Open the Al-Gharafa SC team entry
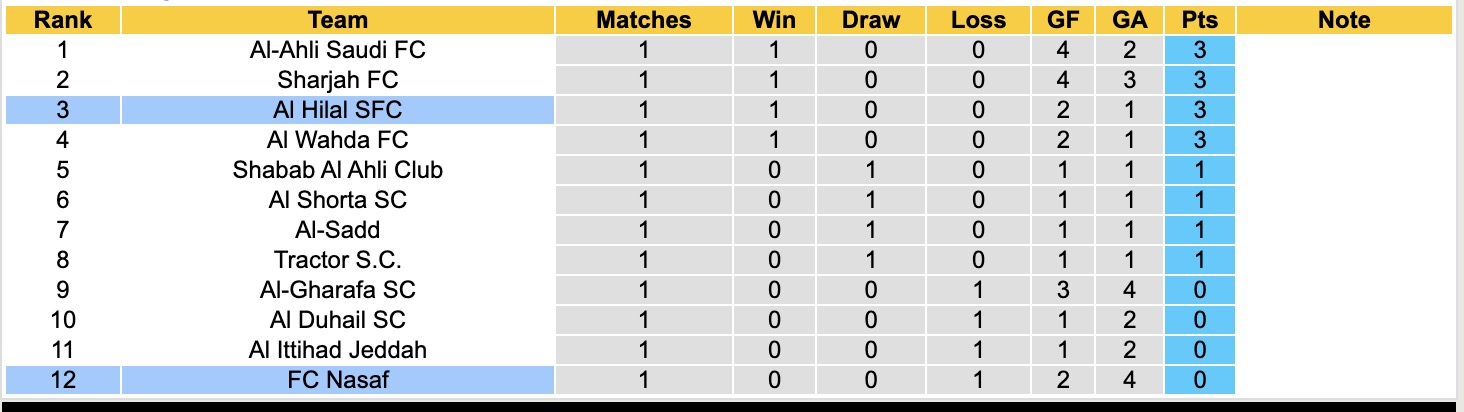 pyautogui.click(x=338, y=290)
